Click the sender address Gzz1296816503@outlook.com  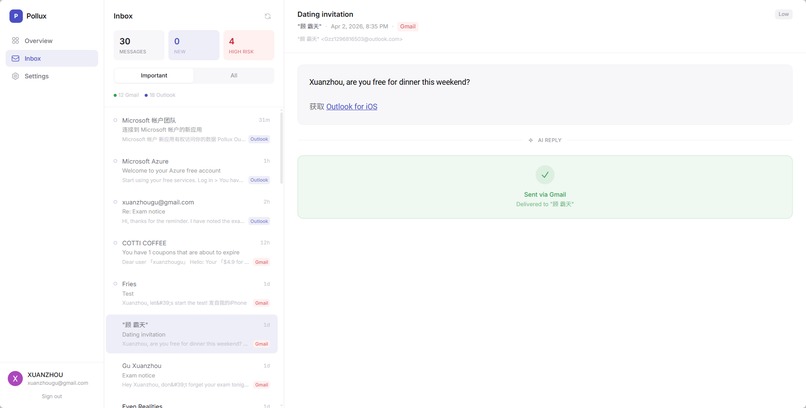[362, 39]
